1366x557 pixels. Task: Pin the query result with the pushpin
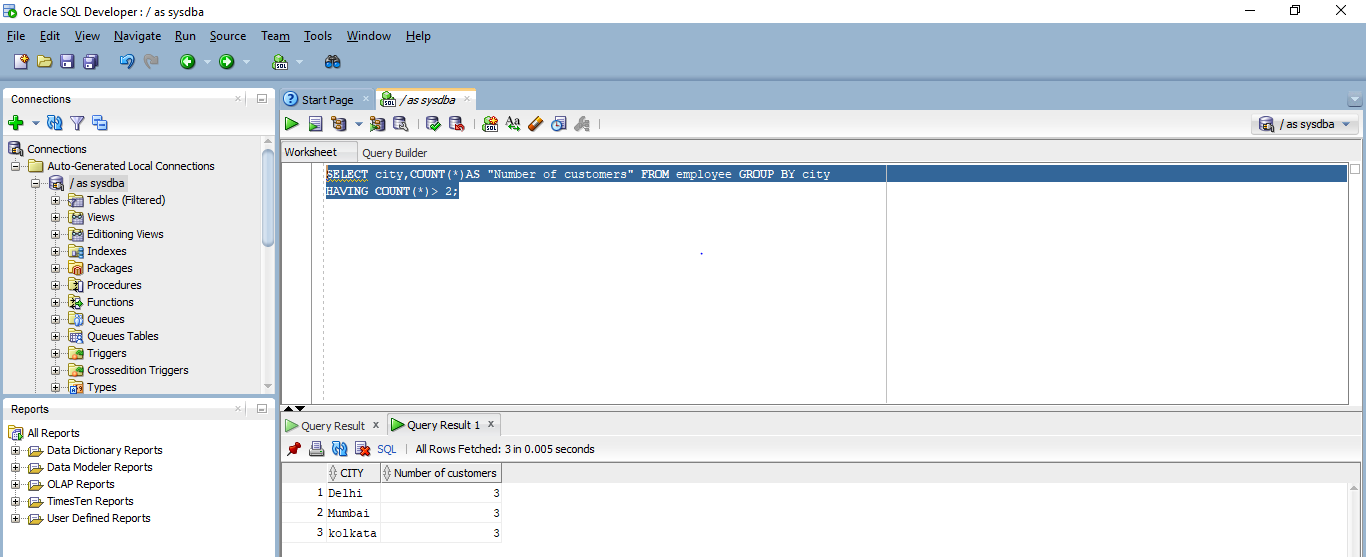(294, 449)
